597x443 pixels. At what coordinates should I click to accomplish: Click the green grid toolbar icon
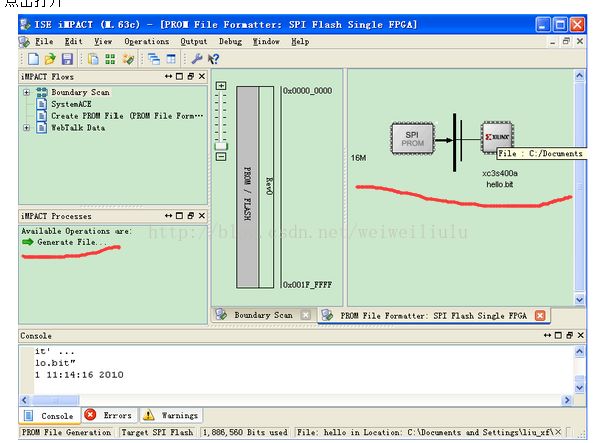coord(110,59)
